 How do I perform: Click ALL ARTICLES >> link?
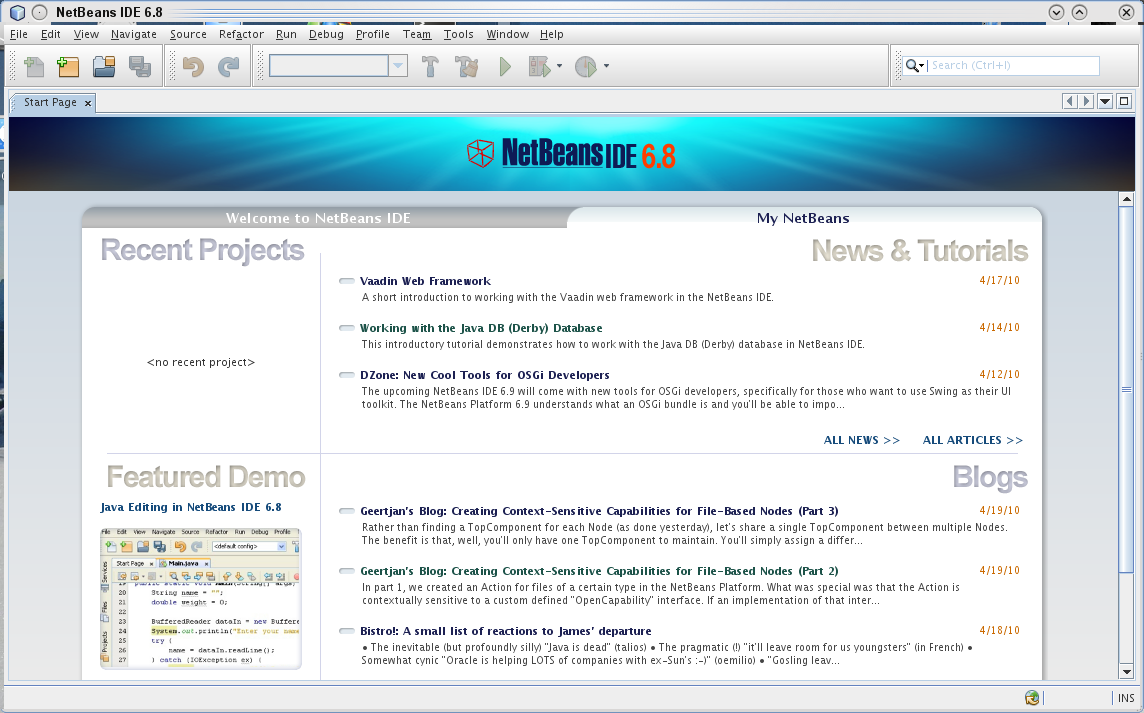coord(973,440)
